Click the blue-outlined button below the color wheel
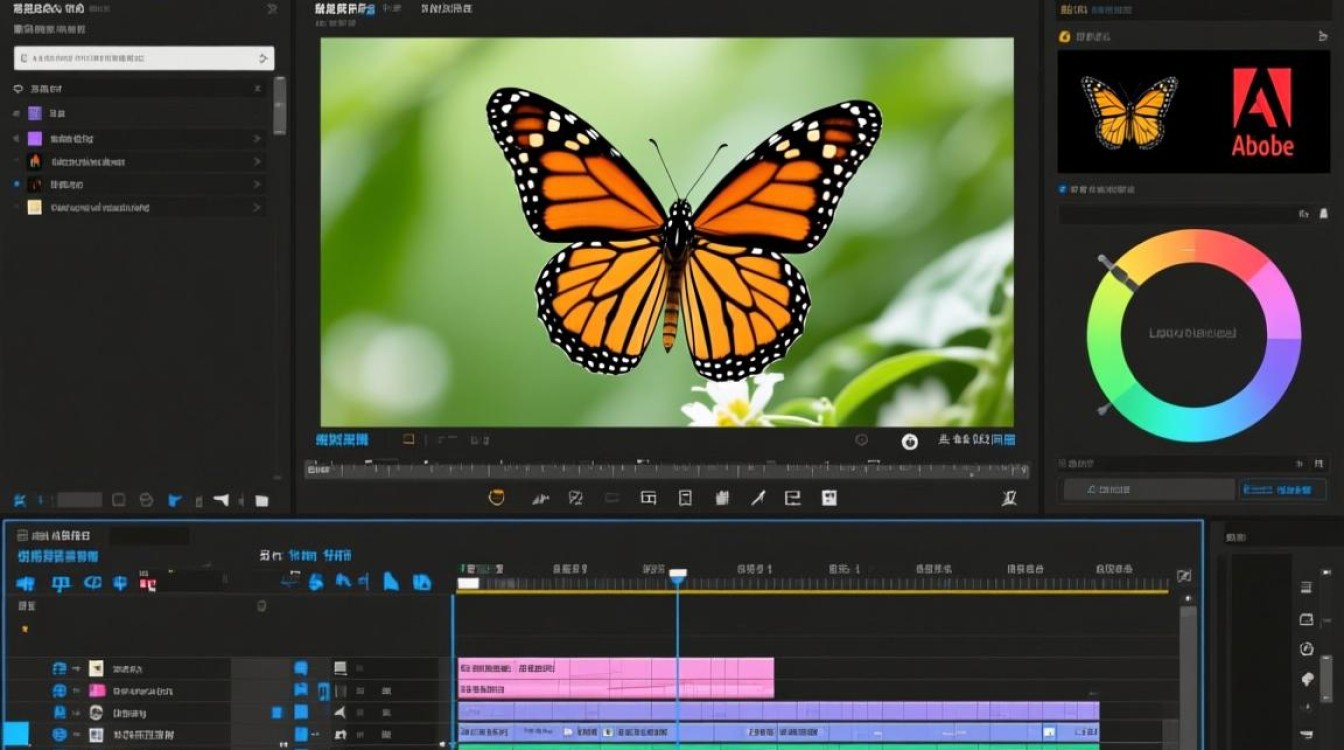 tap(1275, 489)
